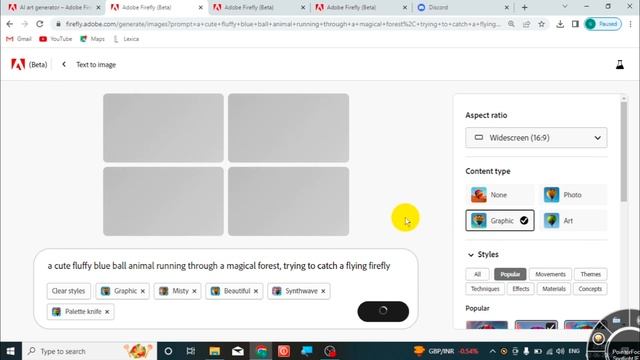Remove the Synthwave style tag
Viewport: 640px width, 360px height.
[x=323, y=291]
